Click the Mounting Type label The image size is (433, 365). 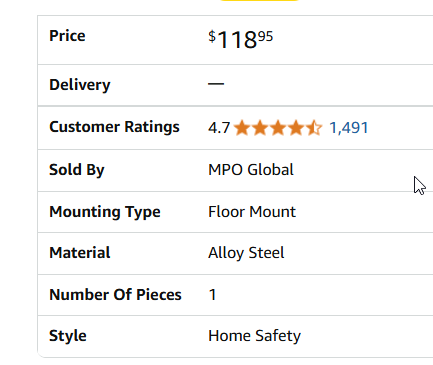[x=105, y=212]
